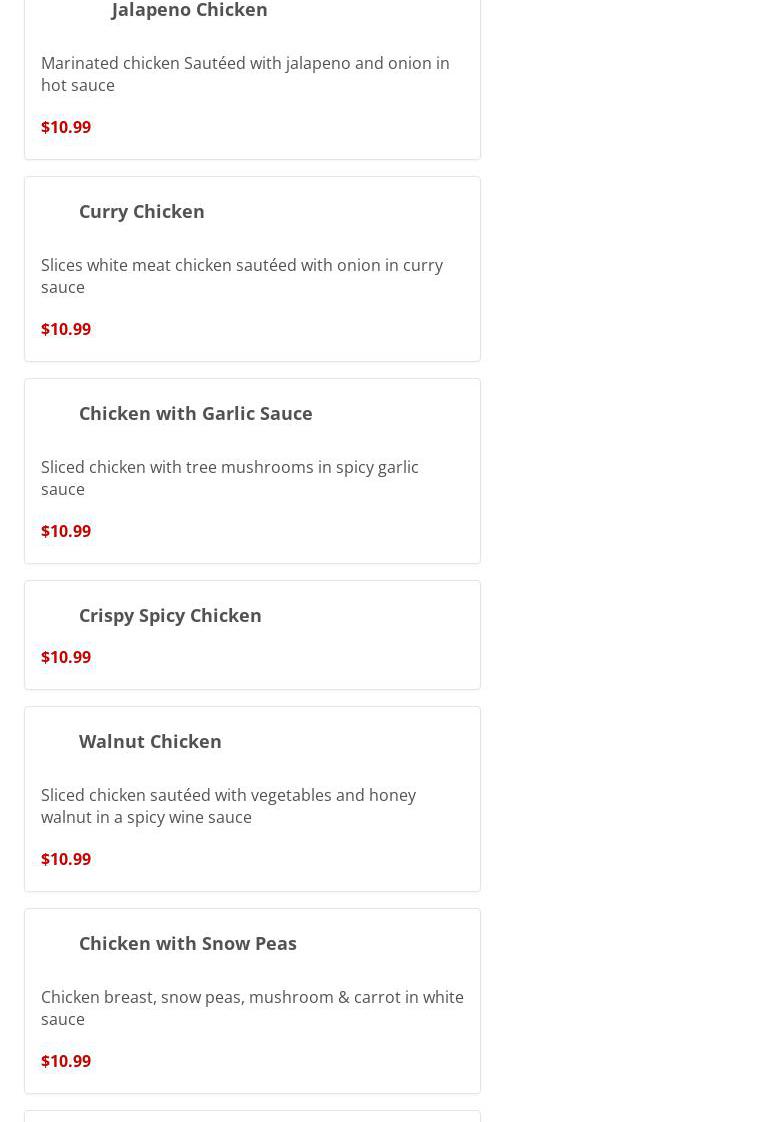Click the curry sauce description text
770x1122 pixels.
[x=242, y=276]
